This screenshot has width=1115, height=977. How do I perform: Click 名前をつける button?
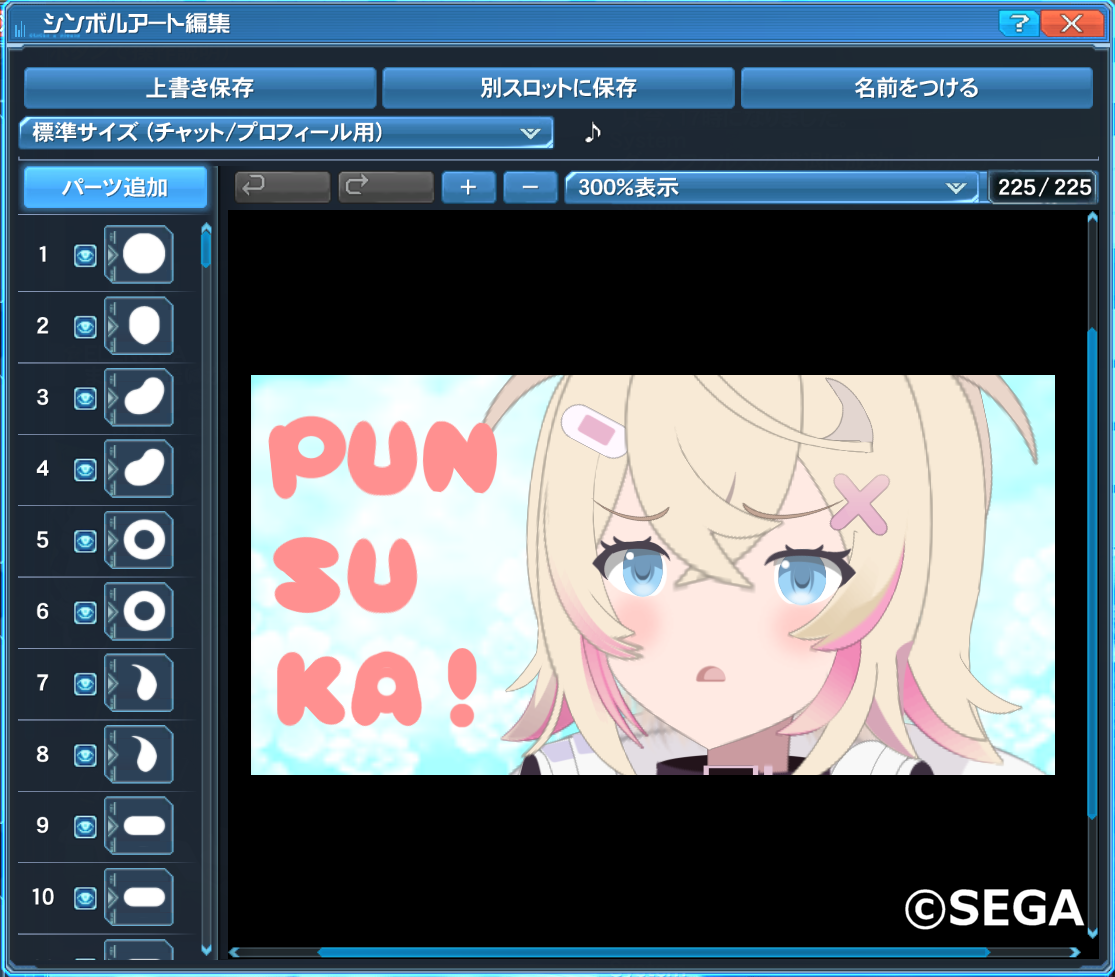[917, 88]
